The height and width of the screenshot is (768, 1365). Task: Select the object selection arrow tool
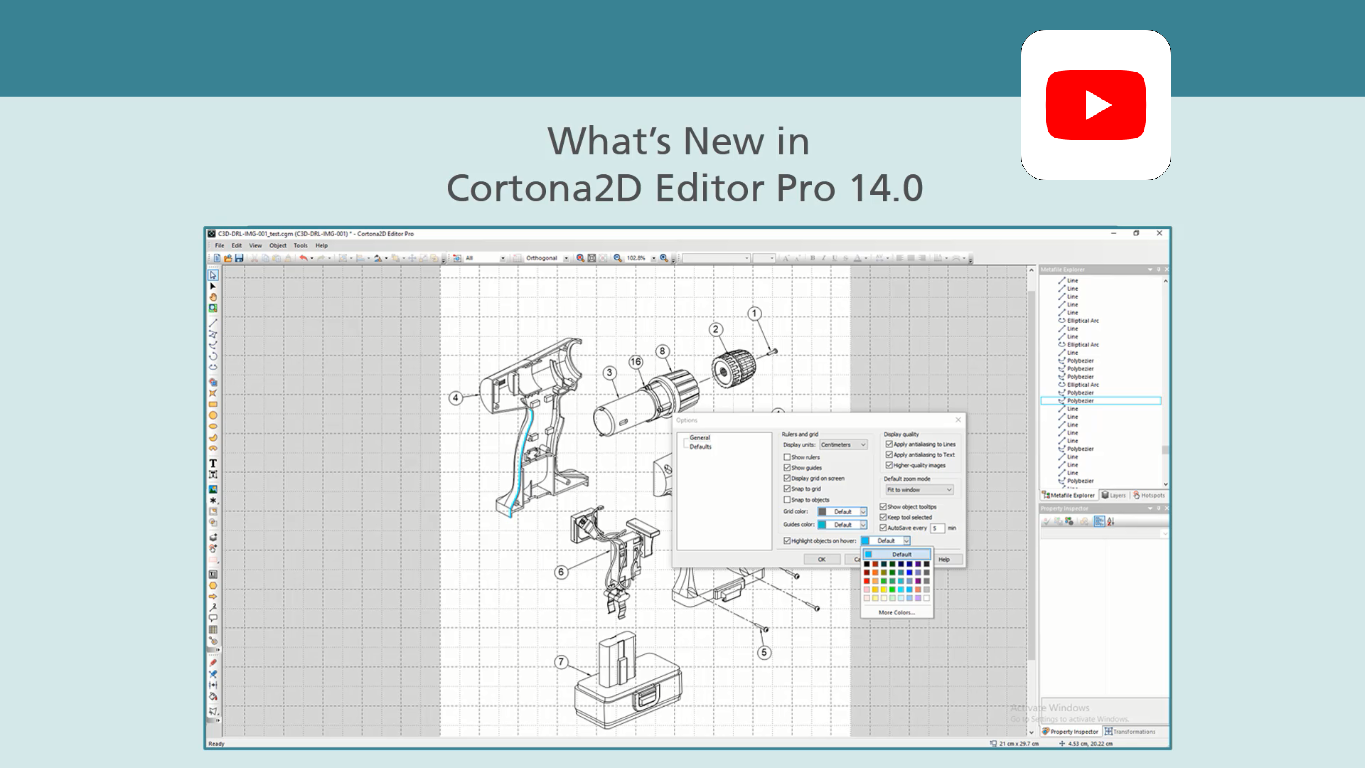coord(213,275)
